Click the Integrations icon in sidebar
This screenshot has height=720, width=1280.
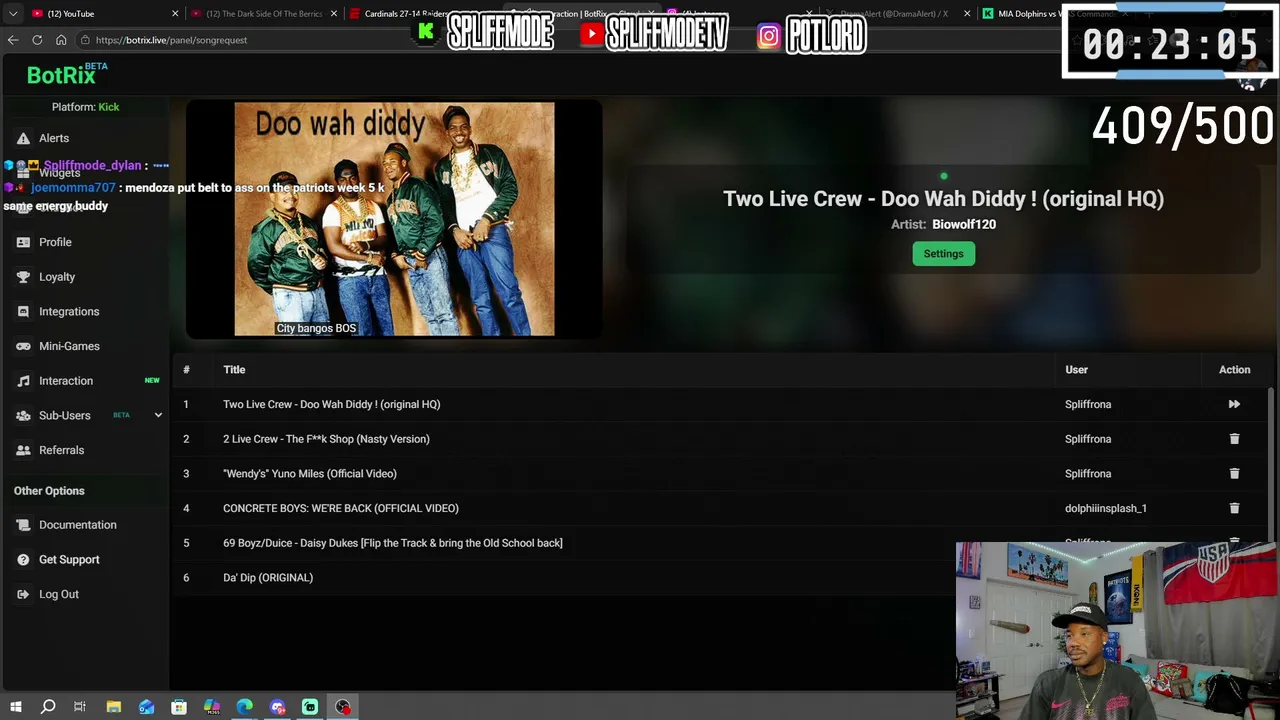click(x=23, y=312)
